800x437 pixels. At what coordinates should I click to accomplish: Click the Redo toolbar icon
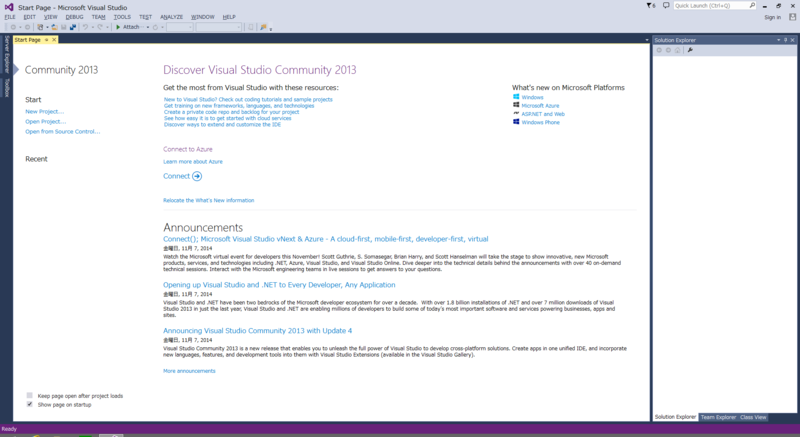click(x=100, y=27)
